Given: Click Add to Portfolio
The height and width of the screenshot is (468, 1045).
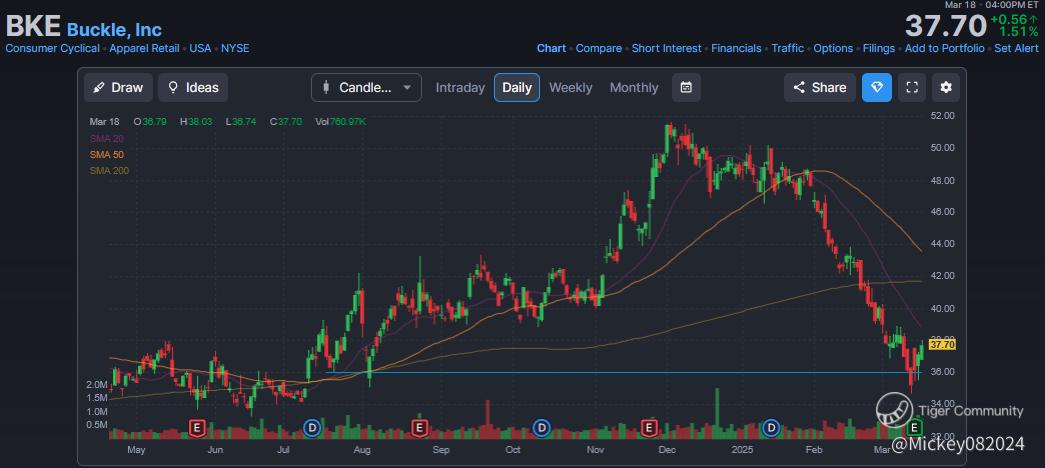Looking at the screenshot, I should 944,48.
